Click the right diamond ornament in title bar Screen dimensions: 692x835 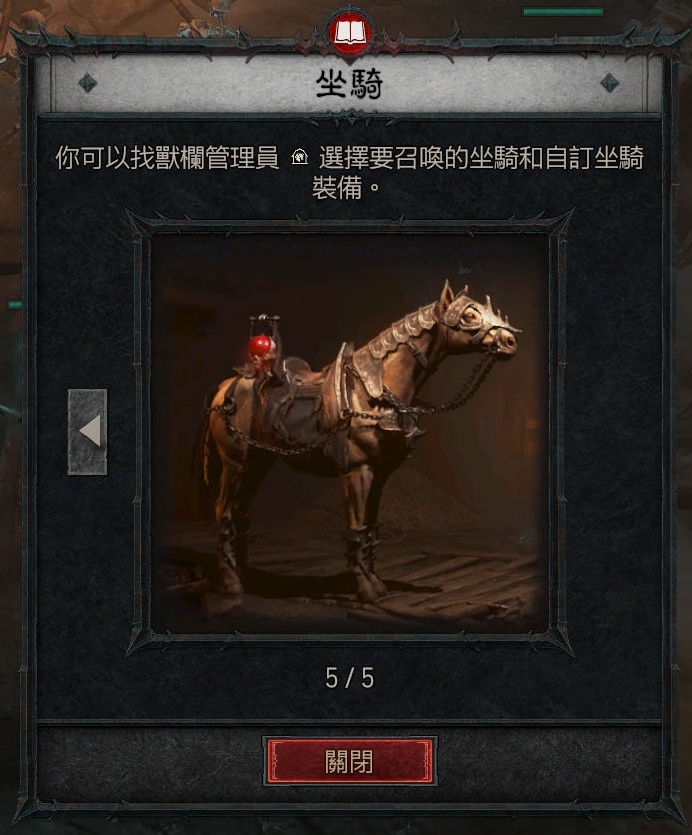click(610, 83)
